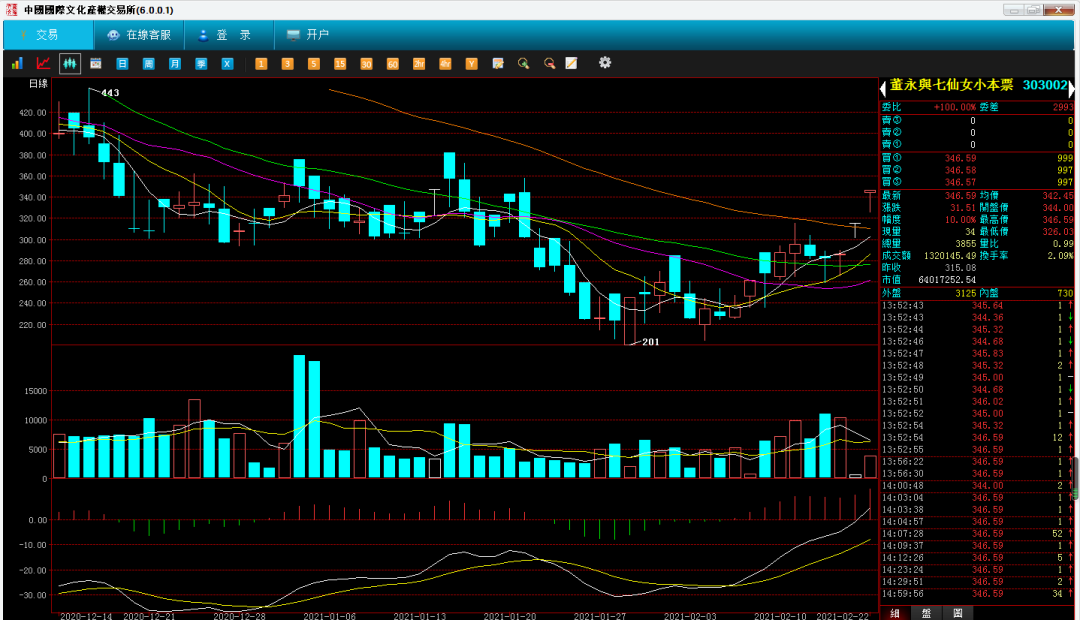Select the 5-minute chart period

pyautogui.click(x=313, y=63)
